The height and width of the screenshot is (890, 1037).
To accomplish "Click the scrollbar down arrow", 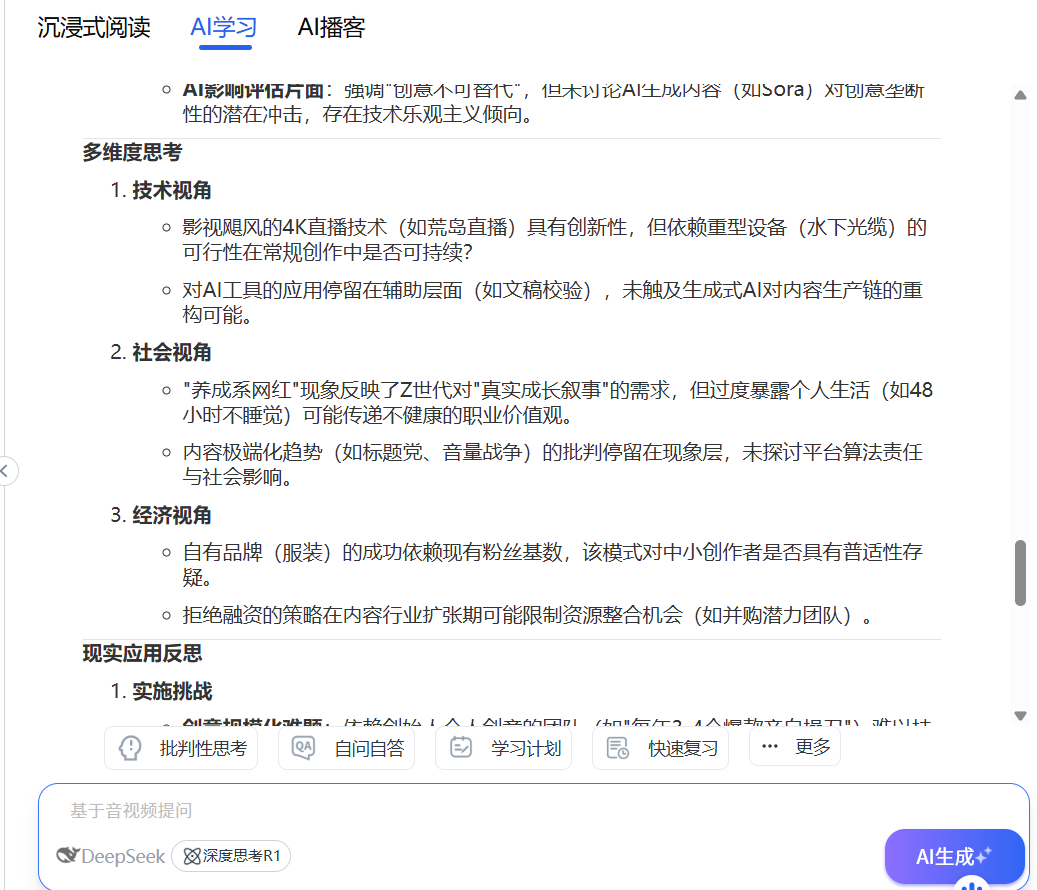I will 1021,716.
